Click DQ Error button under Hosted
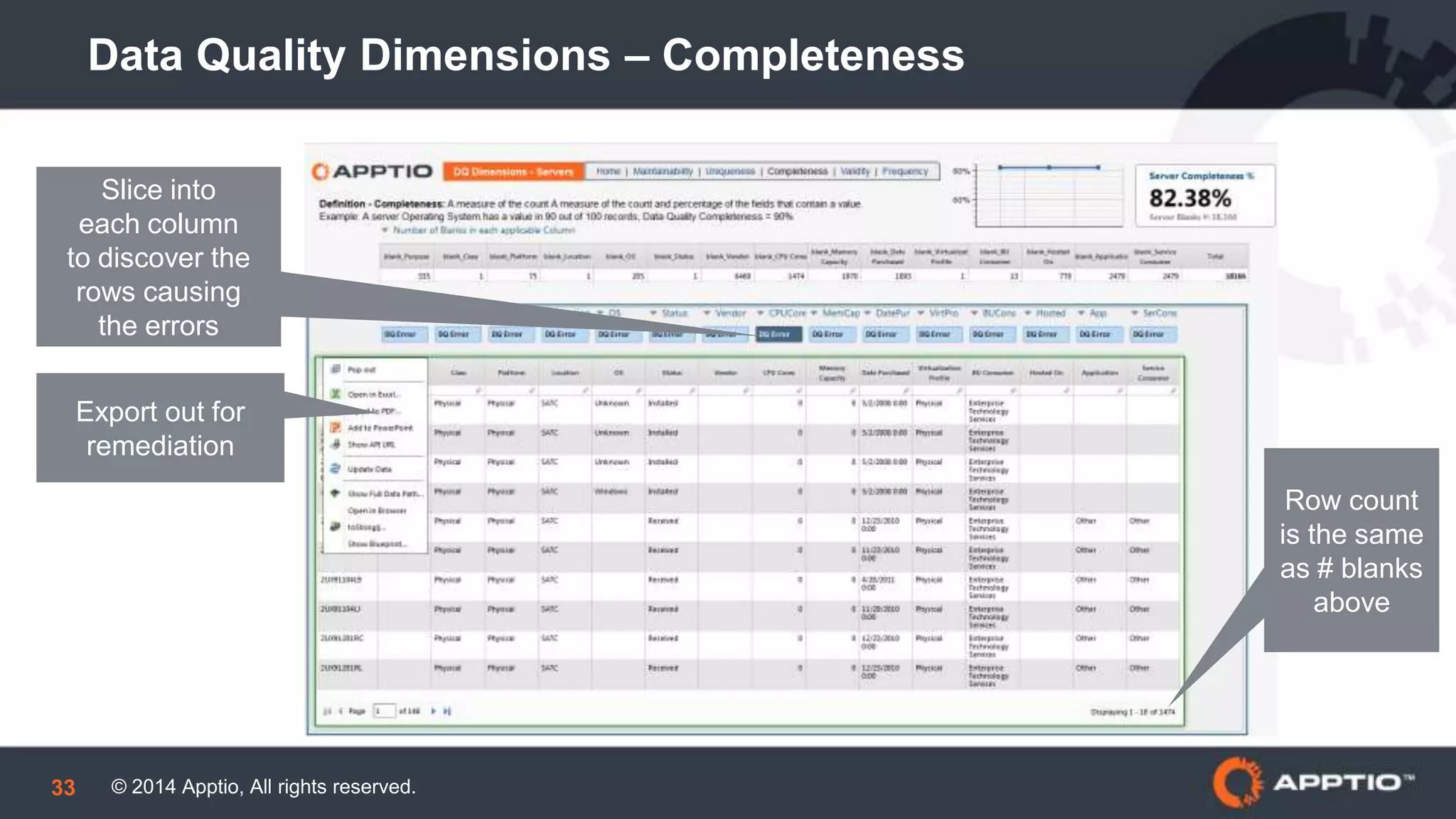Viewport: 1456px width, 819px height. click(x=1046, y=334)
